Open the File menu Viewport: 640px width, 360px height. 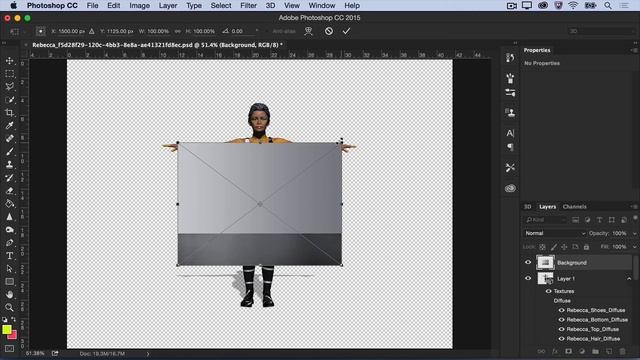(x=92, y=6)
